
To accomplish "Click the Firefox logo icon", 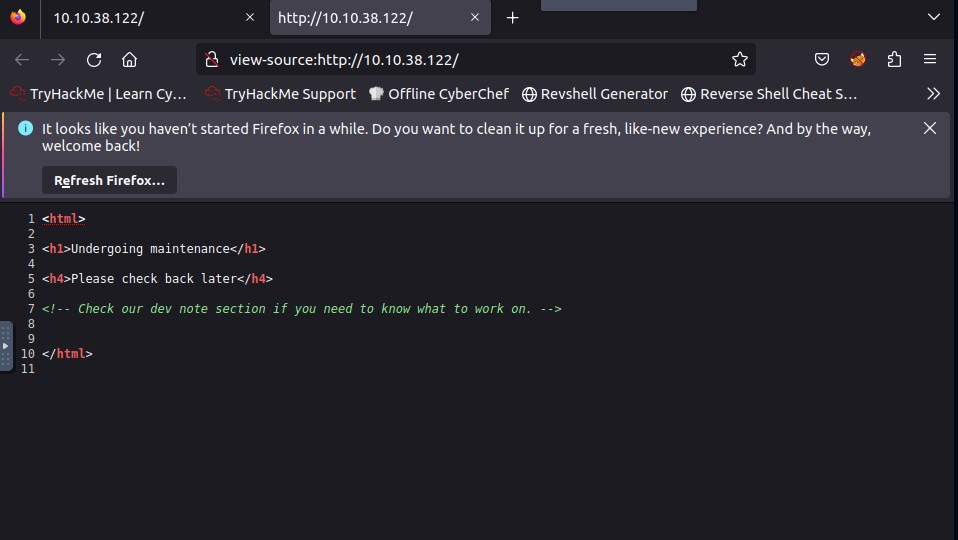I will 18,17.
